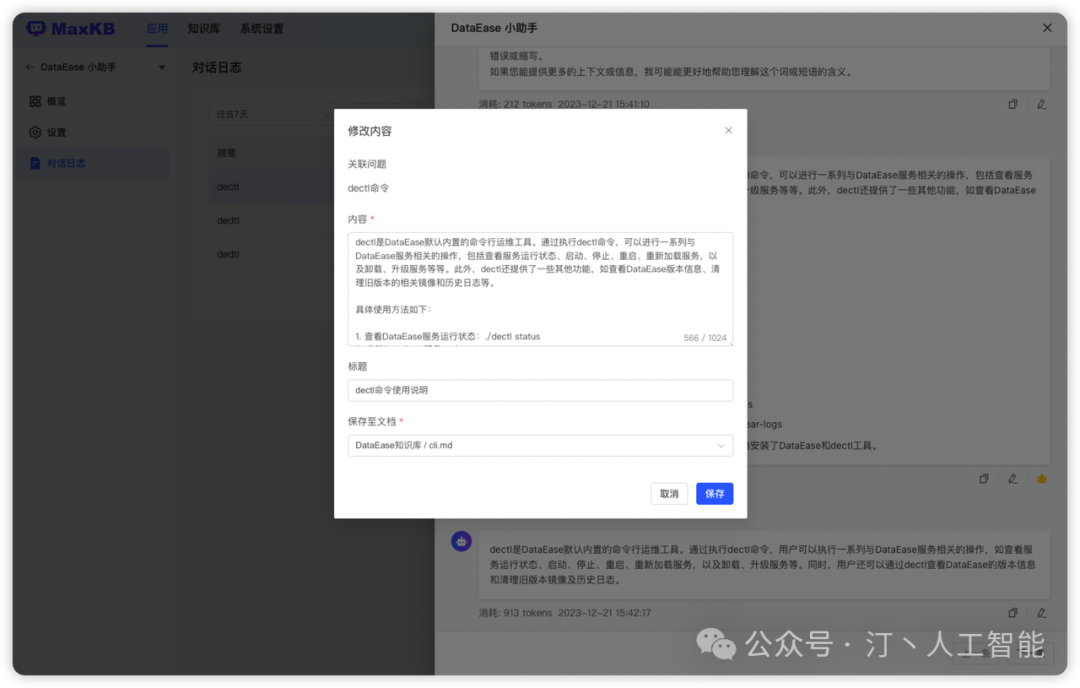Open the 保存至文档 dropdown
The height and width of the screenshot is (688, 1080).
point(540,446)
